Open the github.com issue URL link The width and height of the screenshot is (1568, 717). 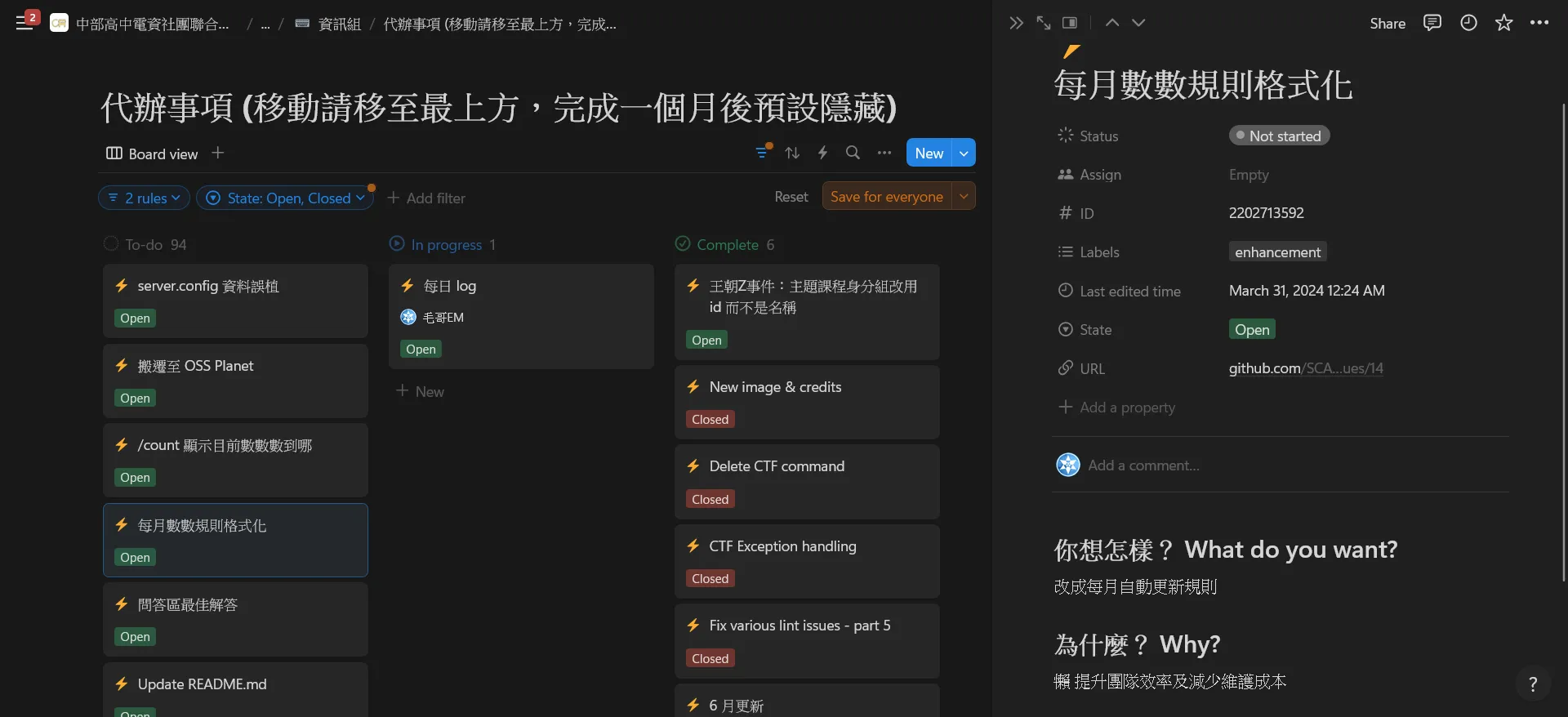coord(1306,368)
